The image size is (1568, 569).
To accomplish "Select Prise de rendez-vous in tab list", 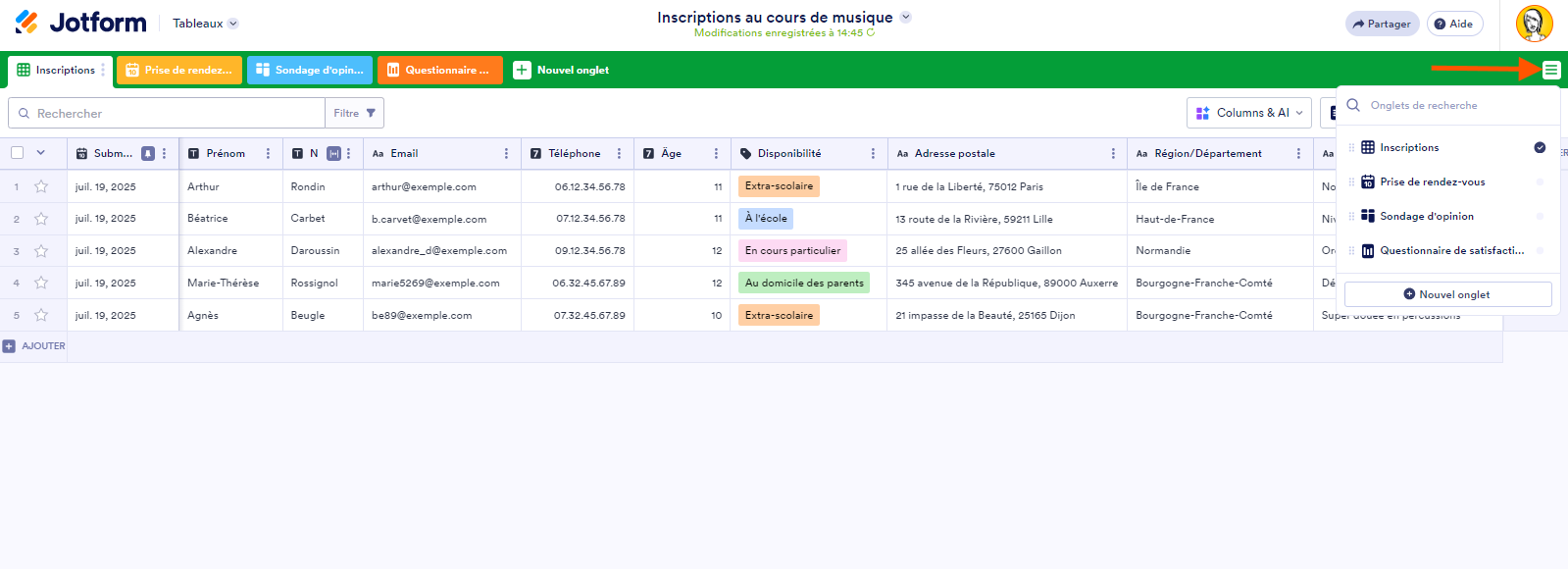I will 1432,181.
